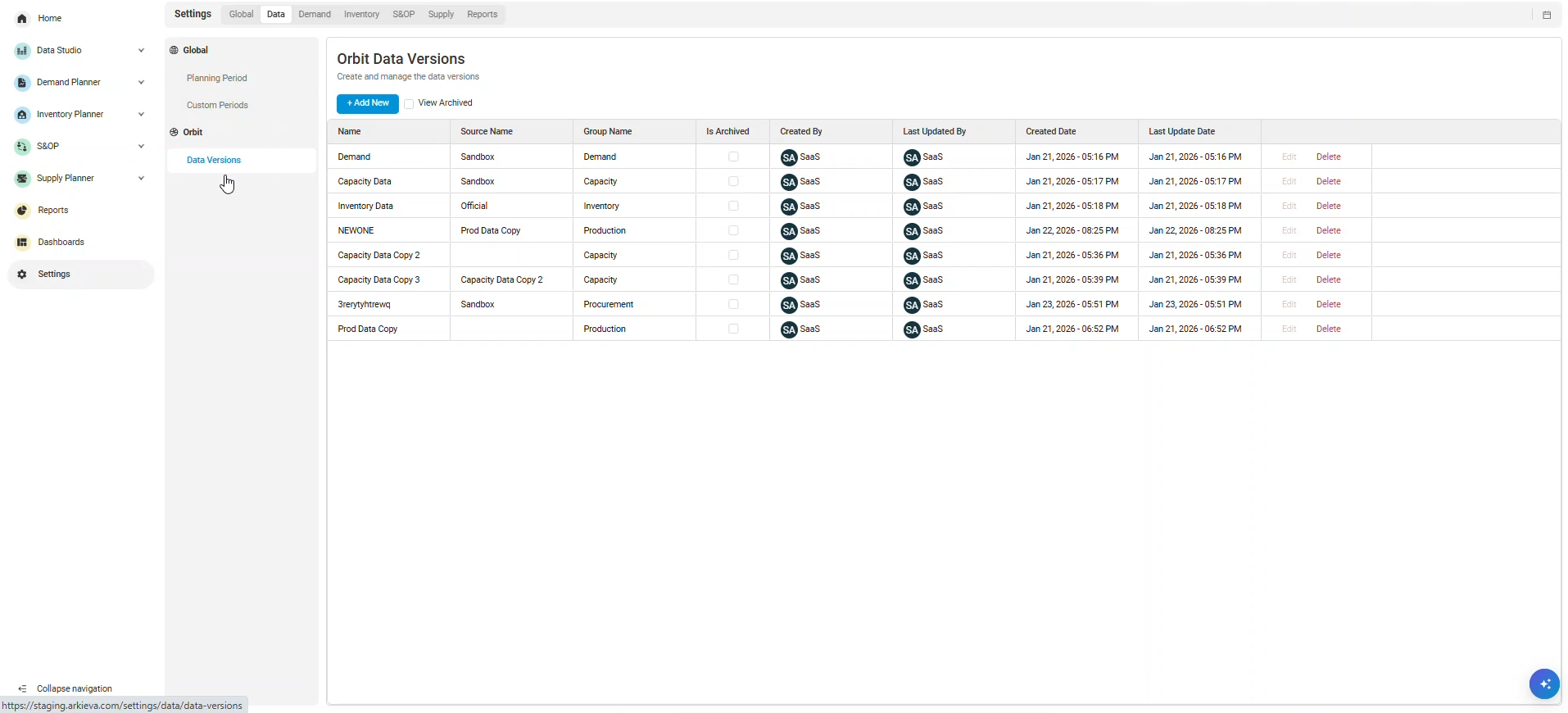Click the Reports pie chart icon
Image resolution: width=1568 pixels, height=713 pixels.
click(22, 211)
